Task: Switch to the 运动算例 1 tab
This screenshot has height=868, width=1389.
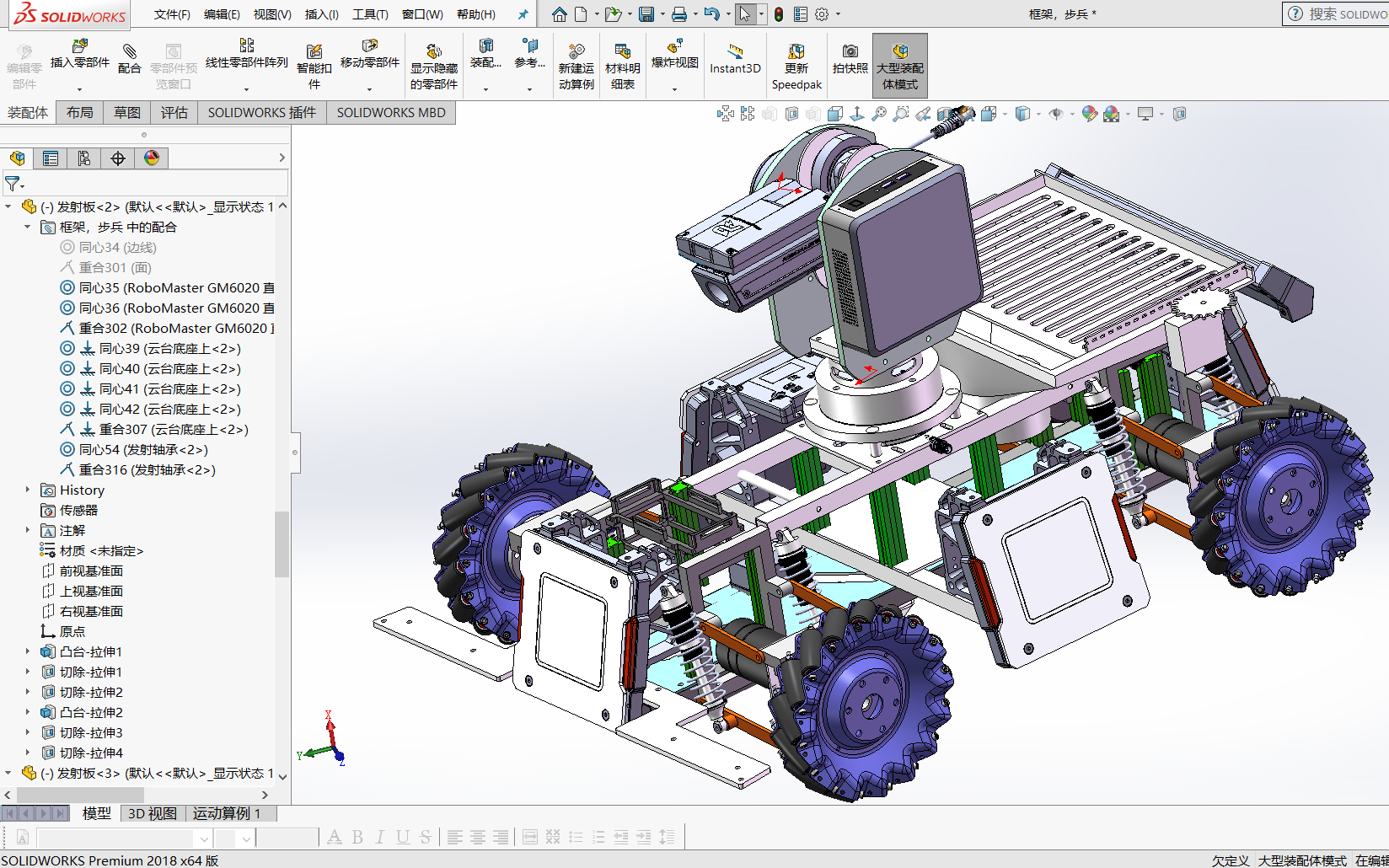Action: point(226,813)
